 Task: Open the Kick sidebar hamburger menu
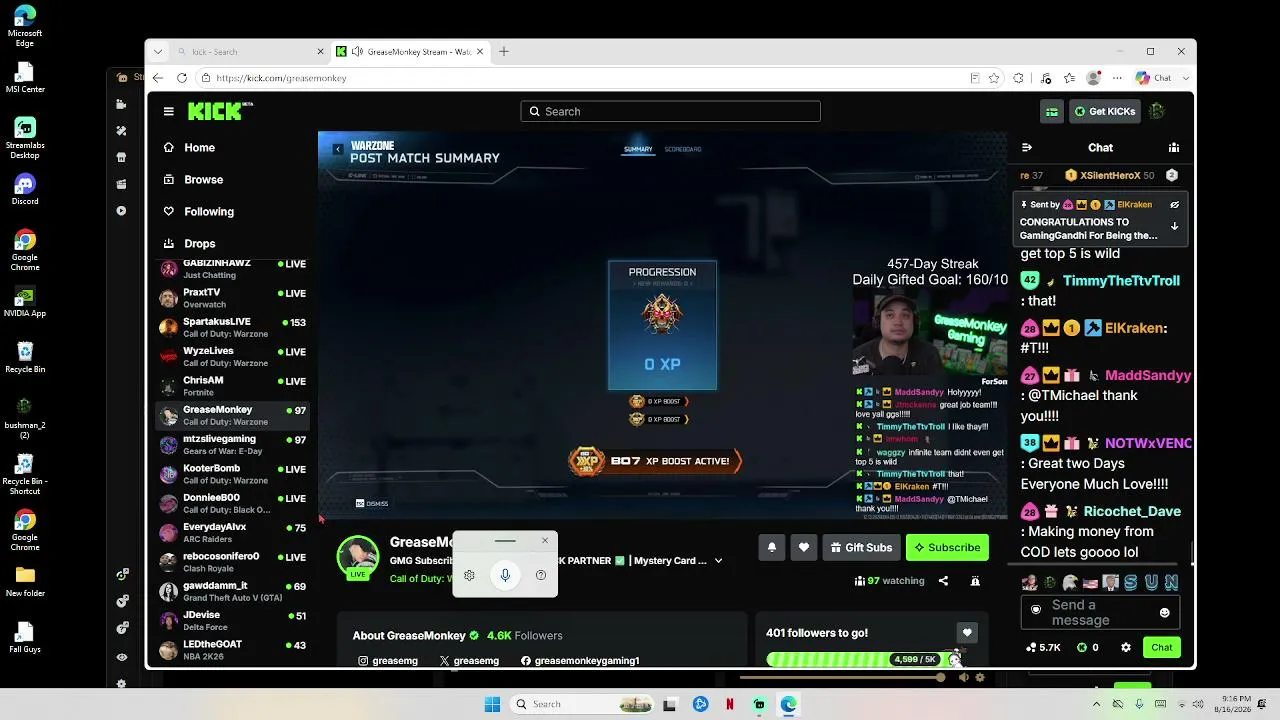[169, 112]
